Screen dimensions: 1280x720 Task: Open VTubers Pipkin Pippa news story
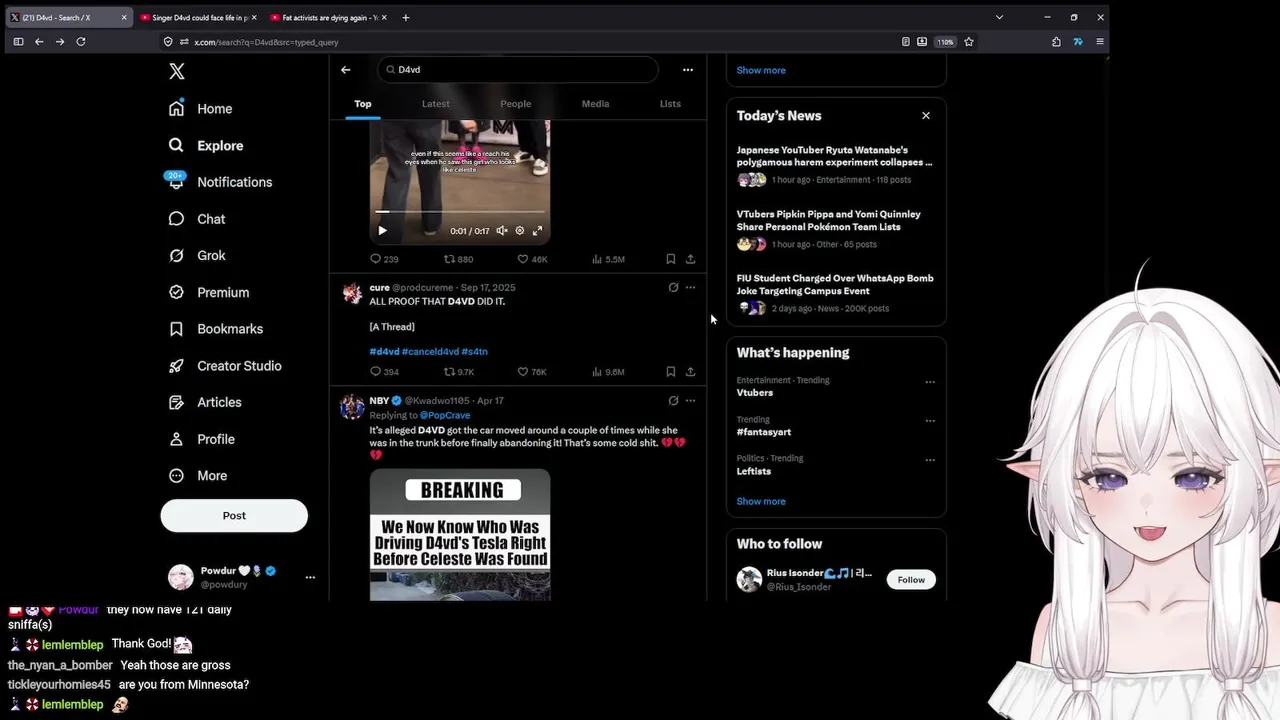pos(836,231)
